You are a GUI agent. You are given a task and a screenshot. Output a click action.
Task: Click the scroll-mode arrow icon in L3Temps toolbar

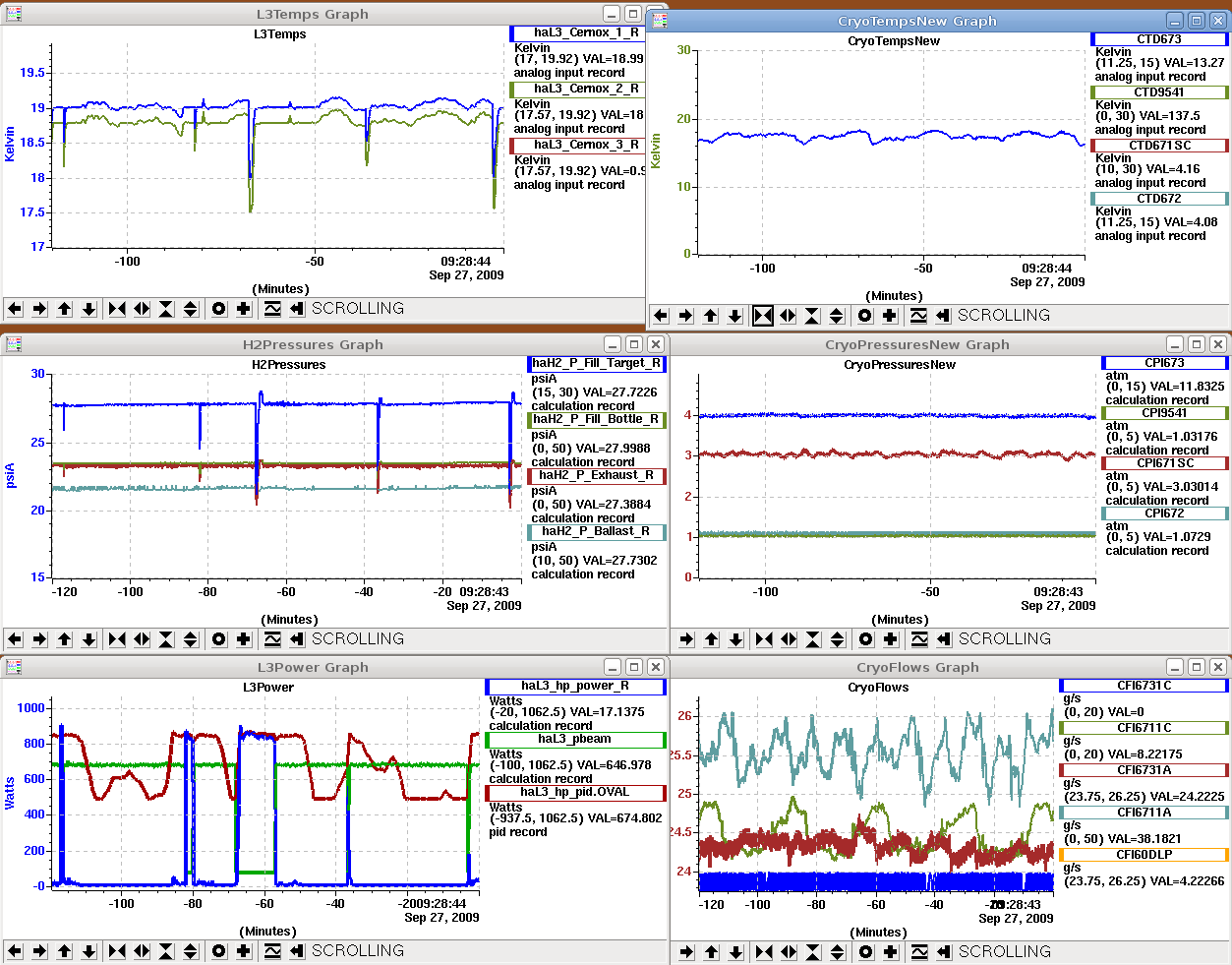click(297, 309)
